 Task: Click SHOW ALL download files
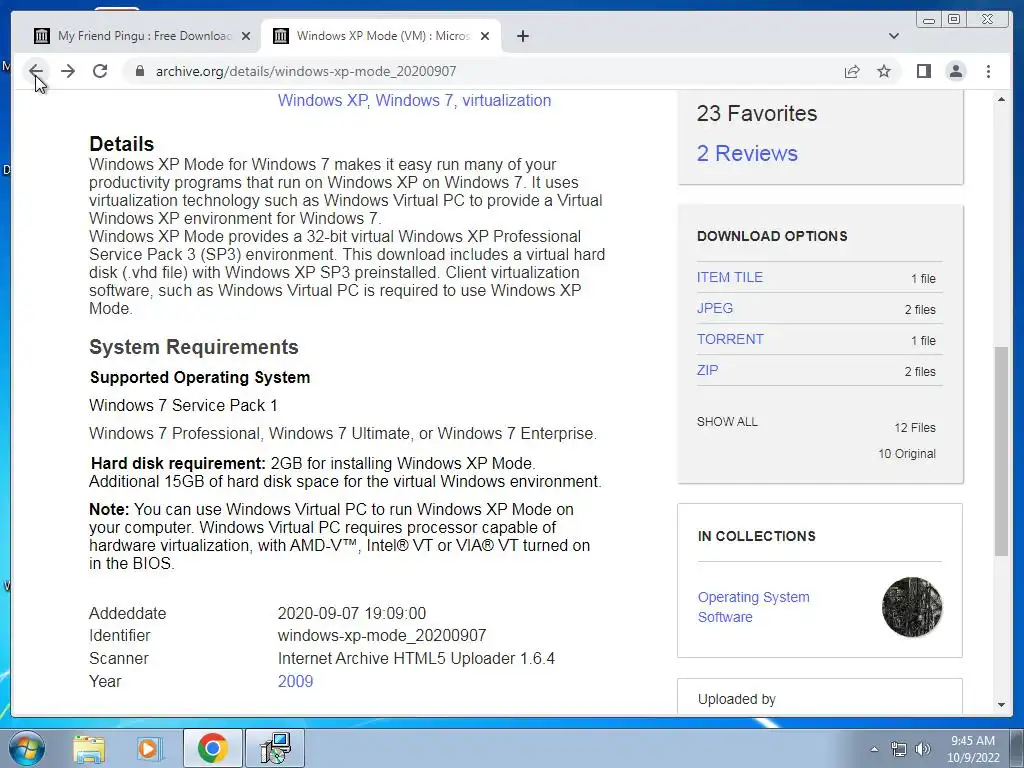pos(727,422)
